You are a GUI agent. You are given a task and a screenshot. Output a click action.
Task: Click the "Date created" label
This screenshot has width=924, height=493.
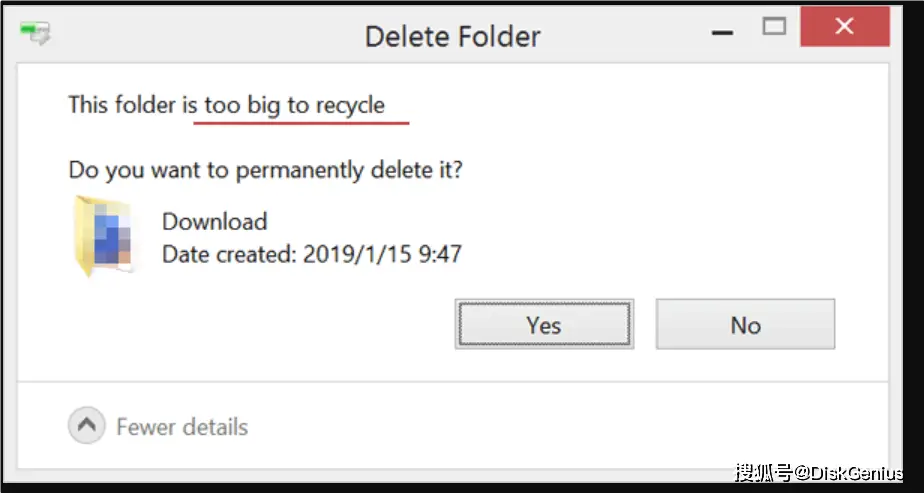pyautogui.click(x=227, y=254)
